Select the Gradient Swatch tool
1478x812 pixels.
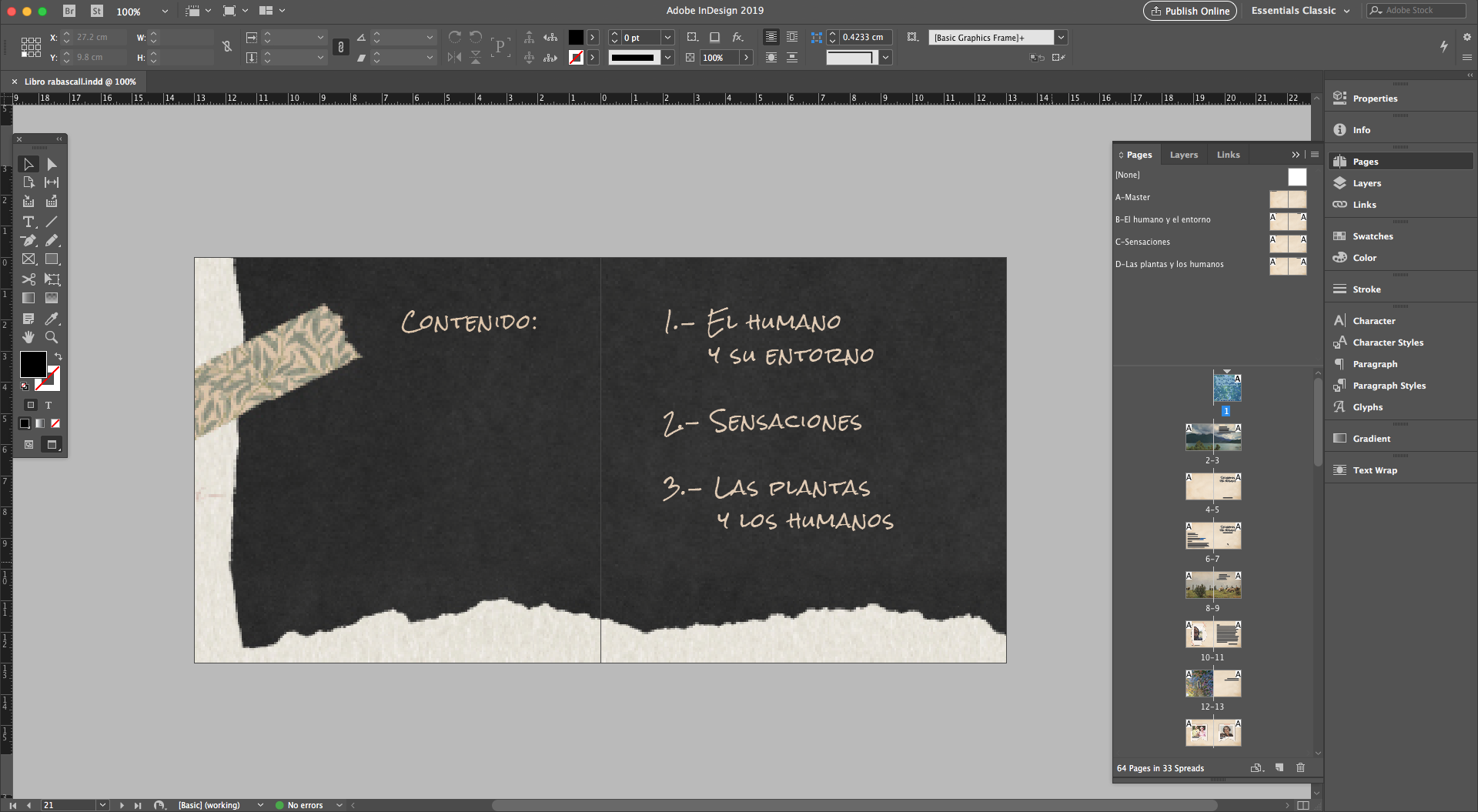[28, 298]
